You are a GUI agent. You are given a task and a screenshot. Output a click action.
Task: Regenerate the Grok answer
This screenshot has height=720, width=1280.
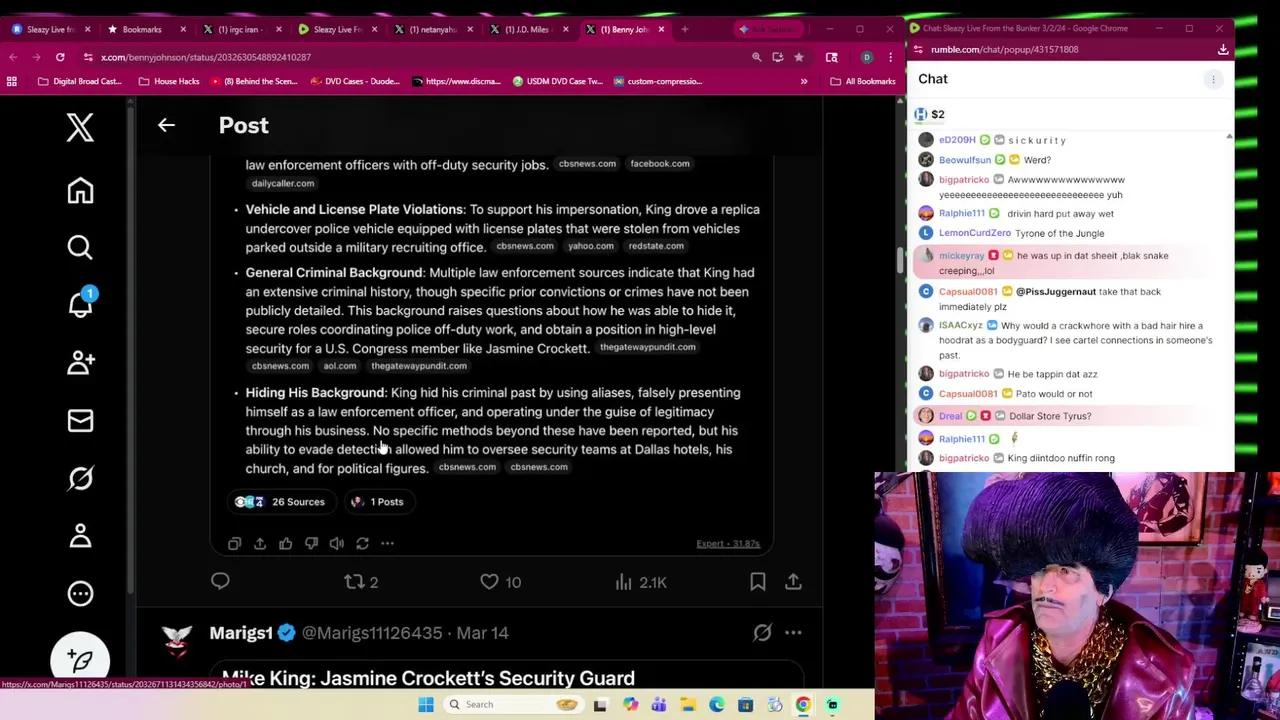point(362,543)
